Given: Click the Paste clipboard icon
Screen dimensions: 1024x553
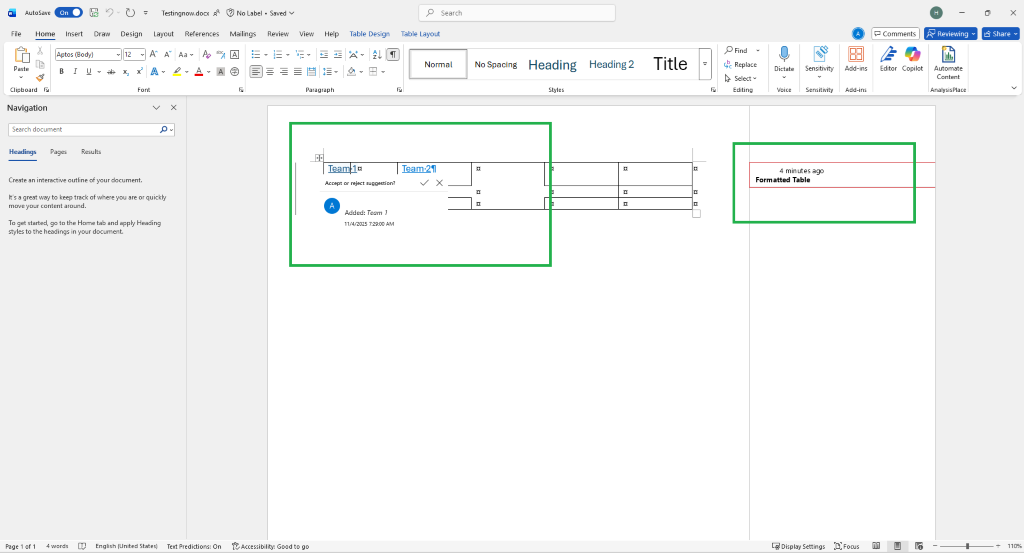Looking at the screenshot, I should [x=21, y=57].
